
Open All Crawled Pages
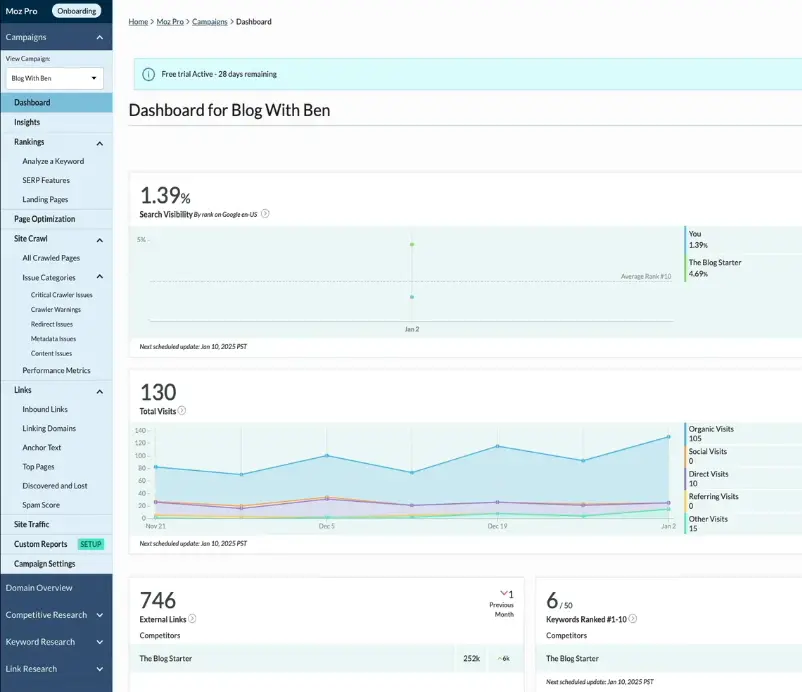pyautogui.click(x=51, y=258)
